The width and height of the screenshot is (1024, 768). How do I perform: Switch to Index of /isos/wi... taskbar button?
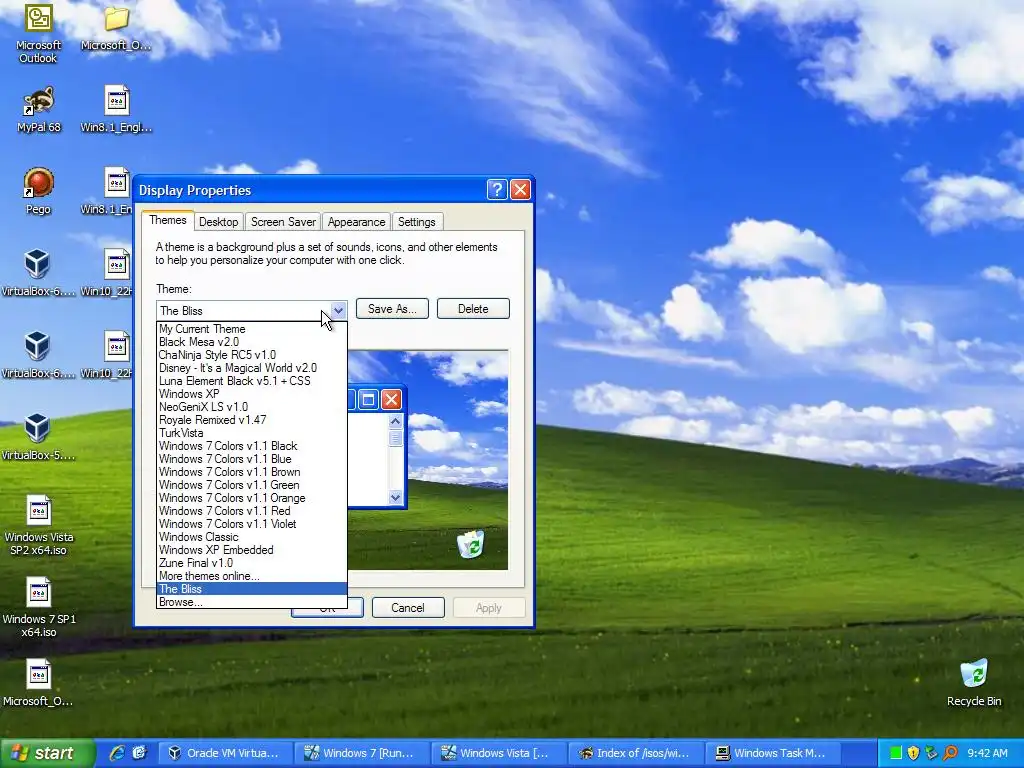pos(635,753)
